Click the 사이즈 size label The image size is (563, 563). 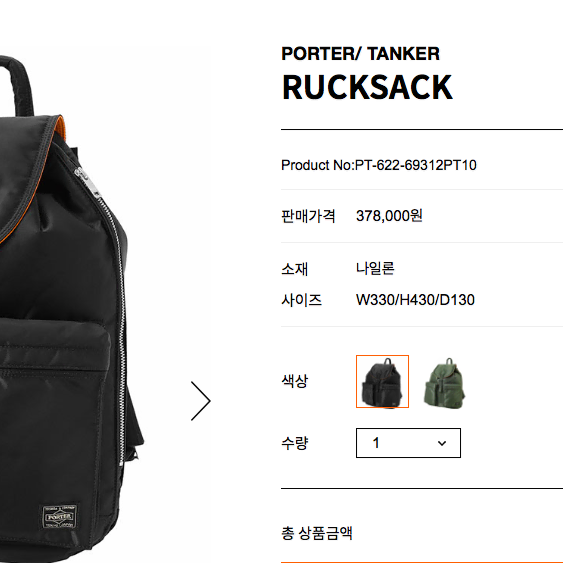coord(301,300)
